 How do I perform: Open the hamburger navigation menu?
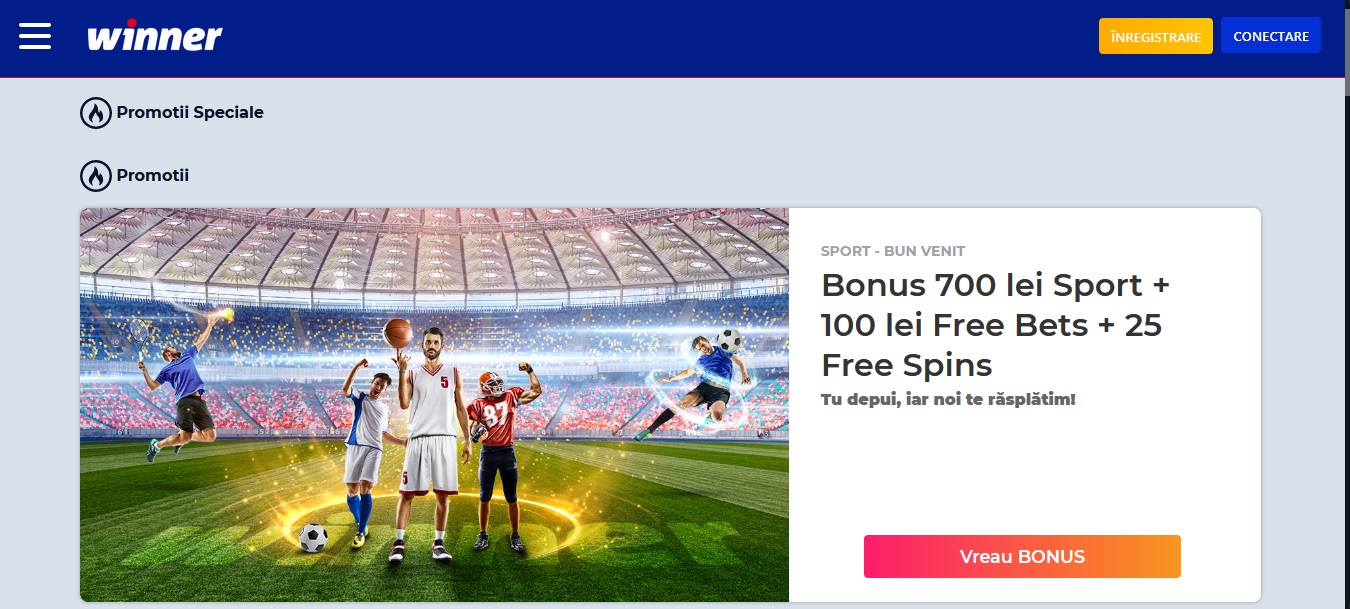(x=35, y=35)
